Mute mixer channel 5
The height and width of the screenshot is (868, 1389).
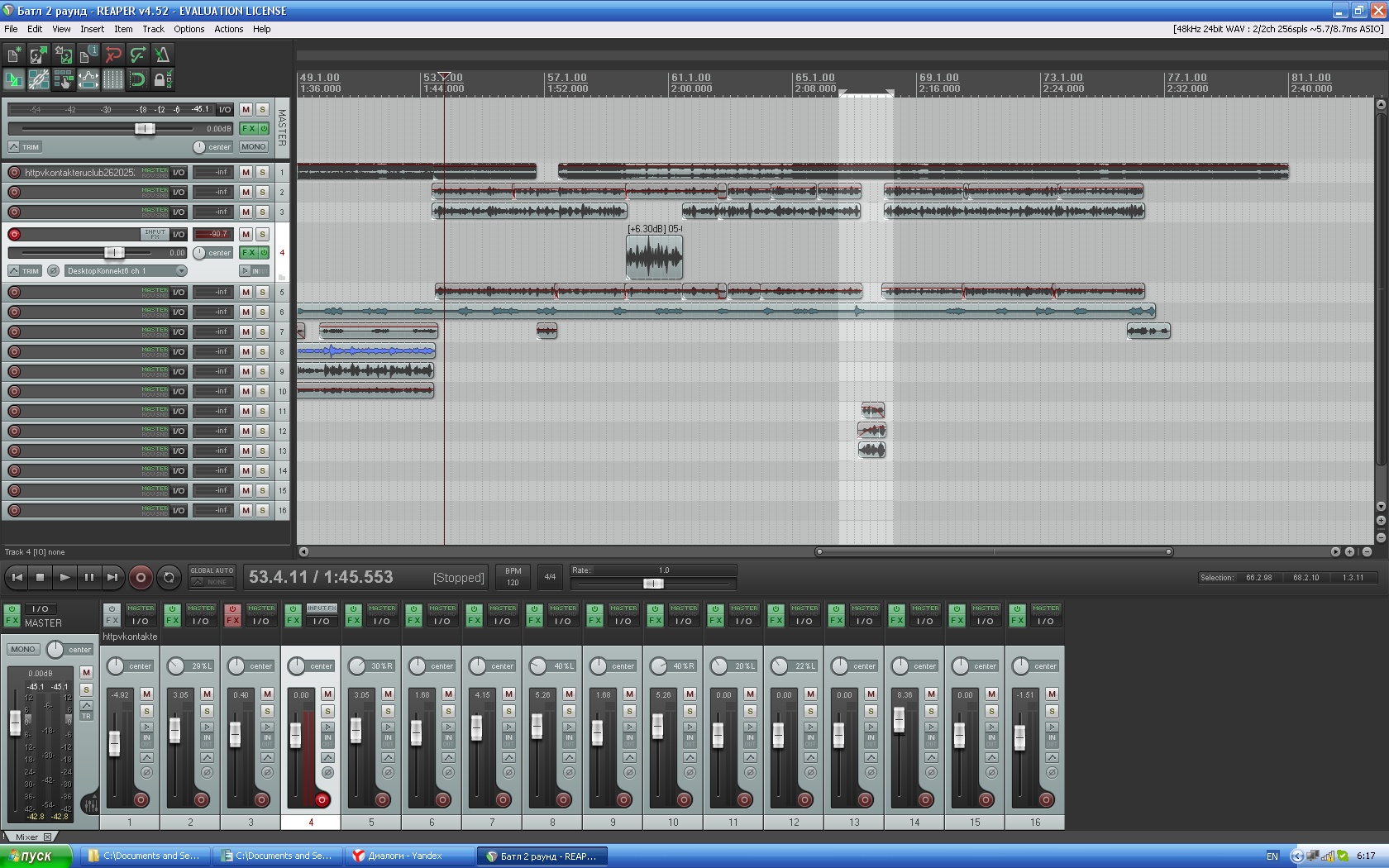[388, 694]
